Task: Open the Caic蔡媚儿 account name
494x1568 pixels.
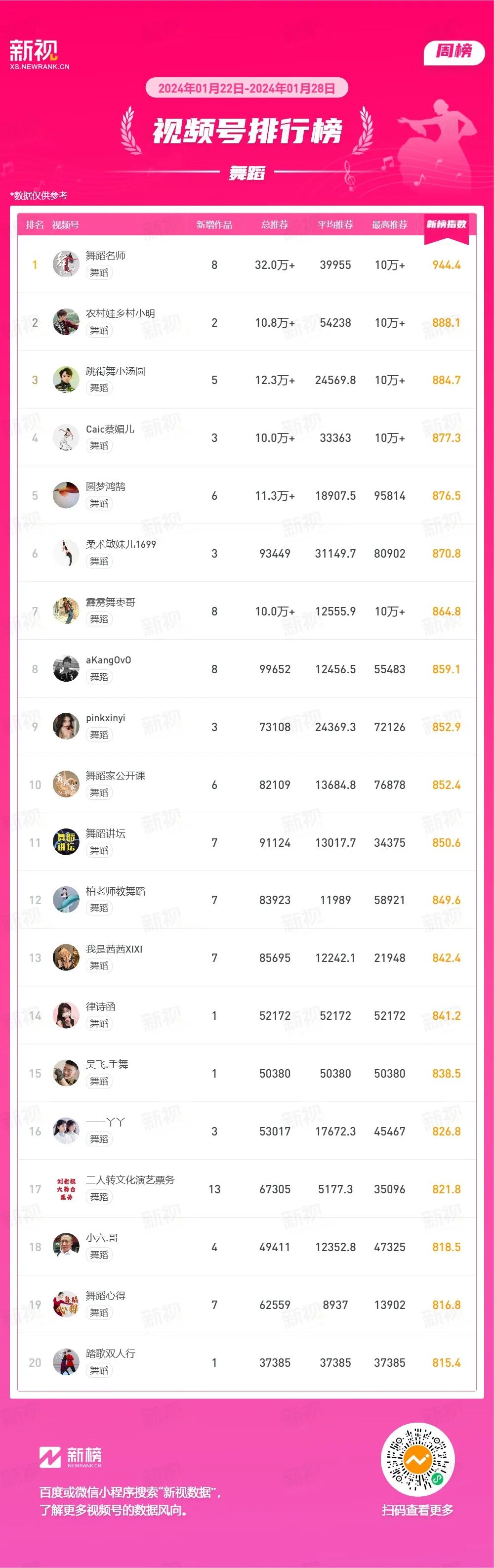Action: pos(110,429)
